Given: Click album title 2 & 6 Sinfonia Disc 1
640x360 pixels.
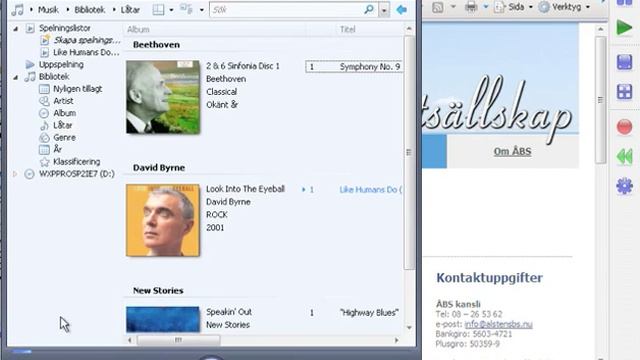Looking at the screenshot, I should pyautogui.click(x=243, y=66).
